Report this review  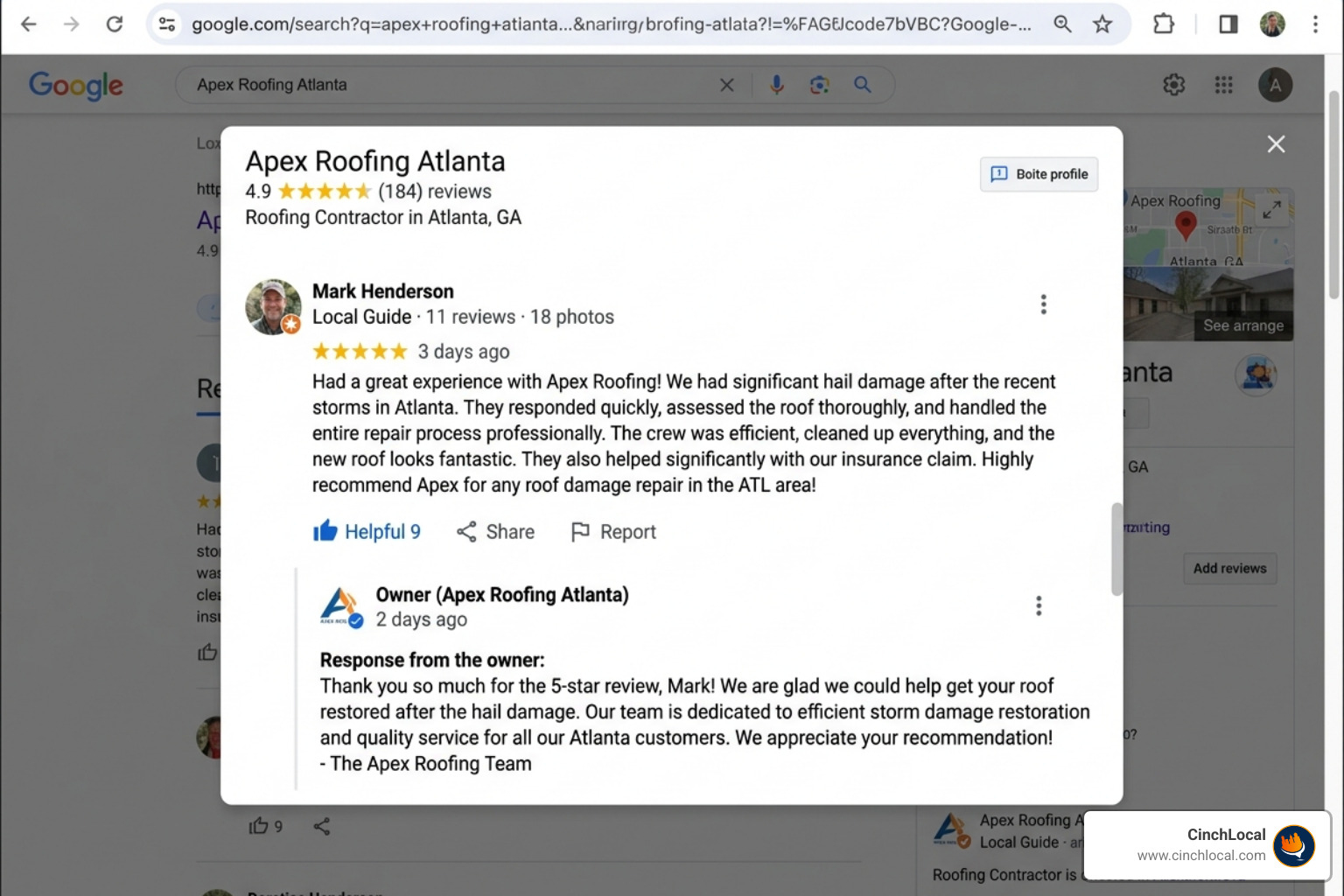(613, 531)
